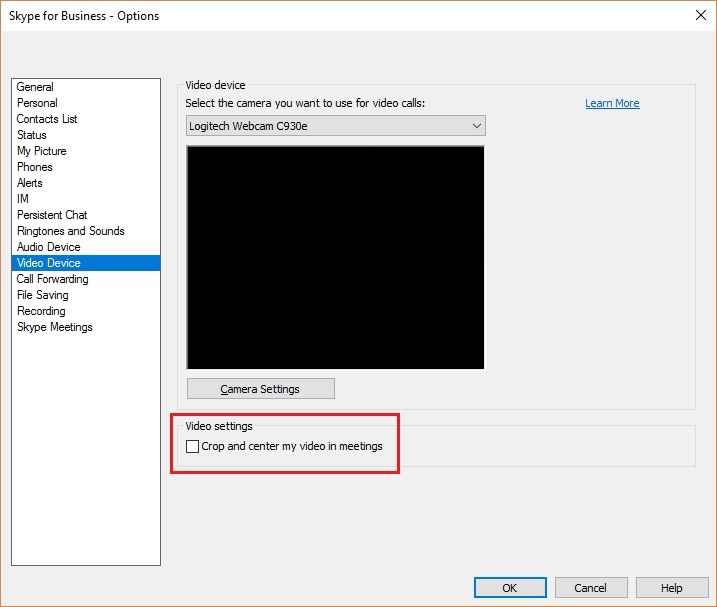The image size is (717, 607).
Task: Confirm changes with OK
Action: coord(510,588)
